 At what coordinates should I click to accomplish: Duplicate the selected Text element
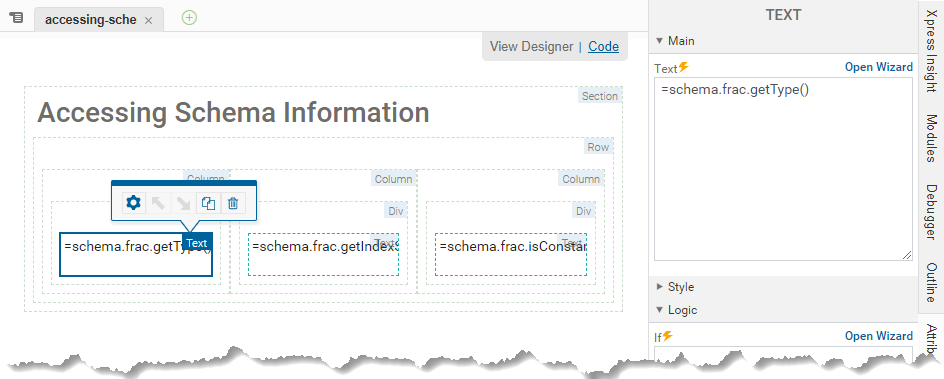(x=208, y=203)
